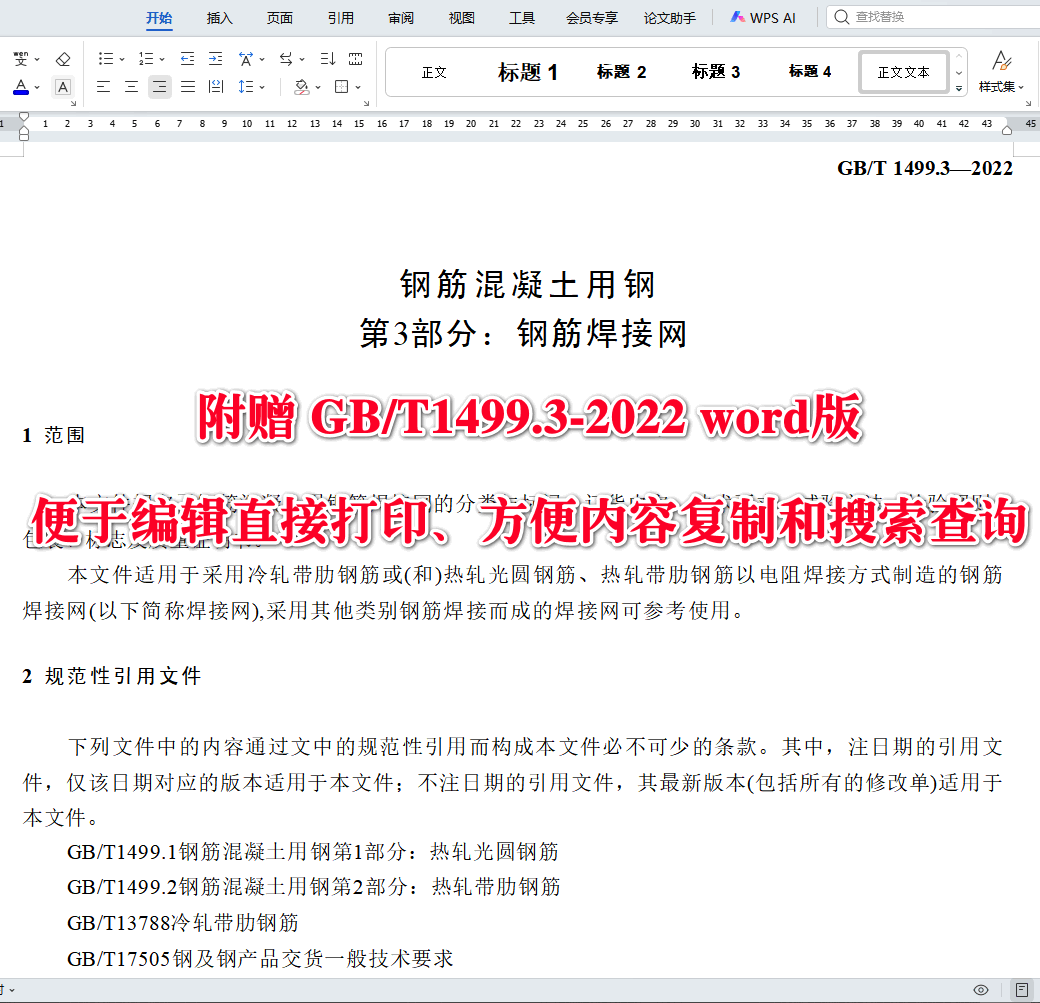The width and height of the screenshot is (1040, 1003).
Task: Expand the font color dropdown arrow
Action: pyautogui.click(x=37, y=87)
